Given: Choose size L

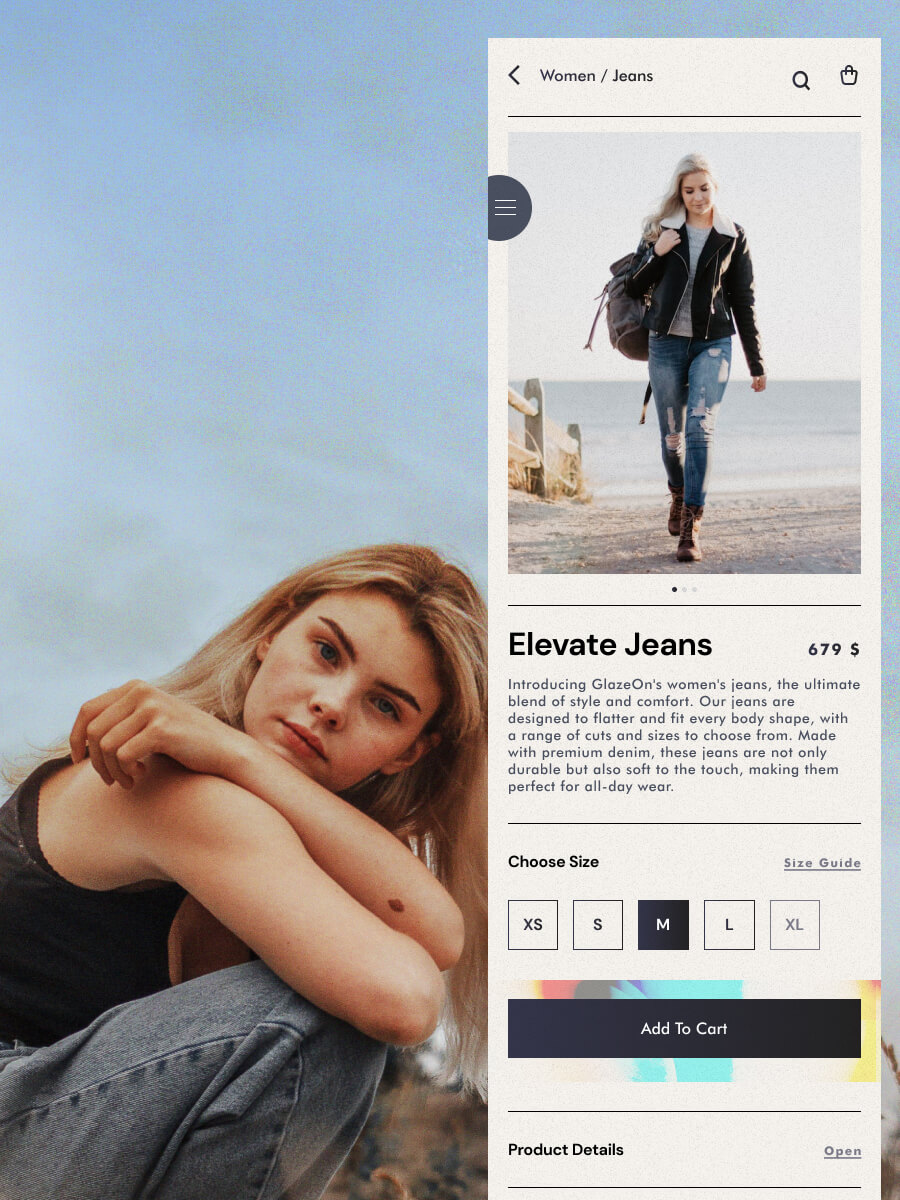Looking at the screenshot, I should point(729,925).
